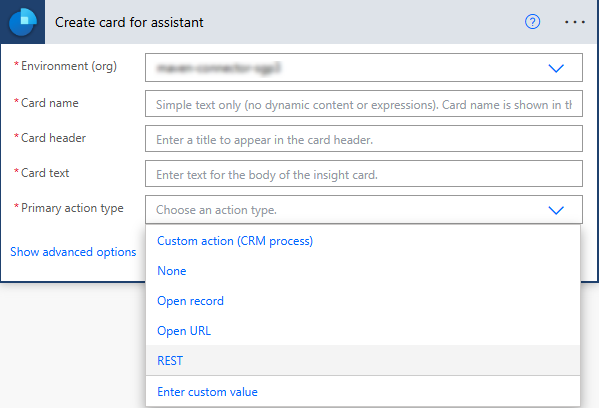Click Show advanced options link
This screenshot has height=408, width=599.
point(73,252)
